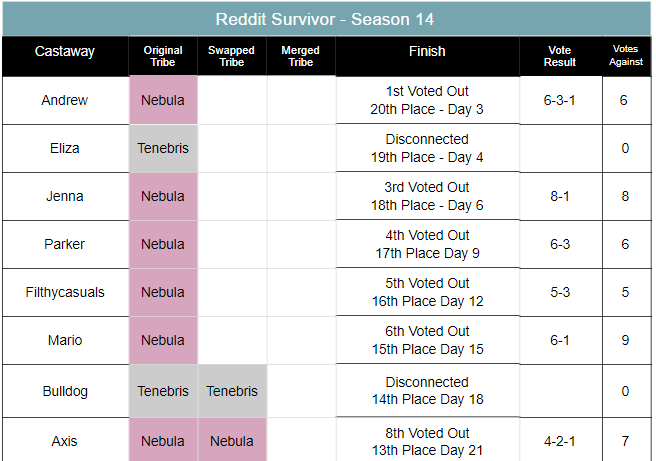Select Mario's 6th Voted Out finish cell
The width and height of the screenshot is (656, 461).
tap(427, 340)
